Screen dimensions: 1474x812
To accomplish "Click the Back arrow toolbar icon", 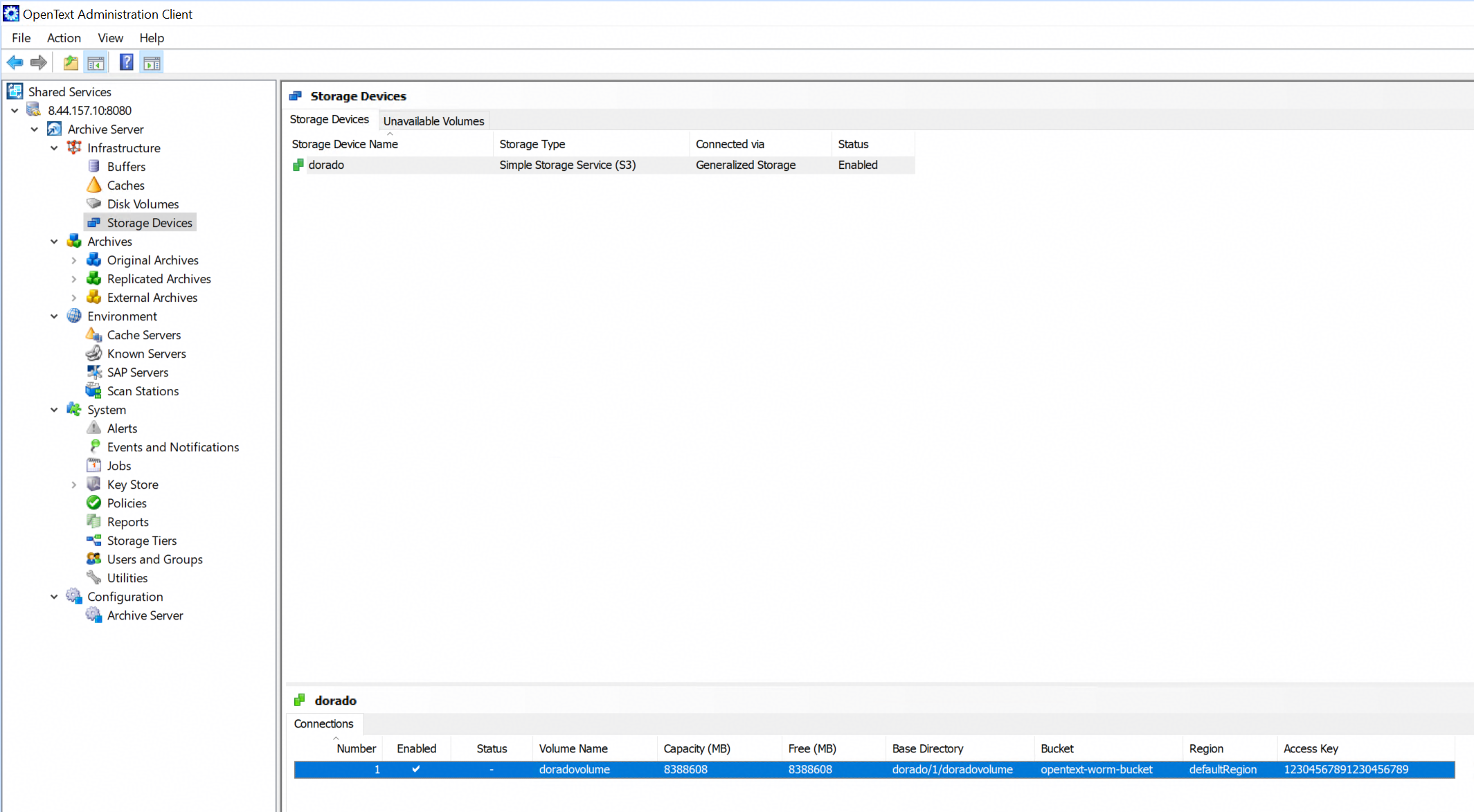I will coord(15,62).
